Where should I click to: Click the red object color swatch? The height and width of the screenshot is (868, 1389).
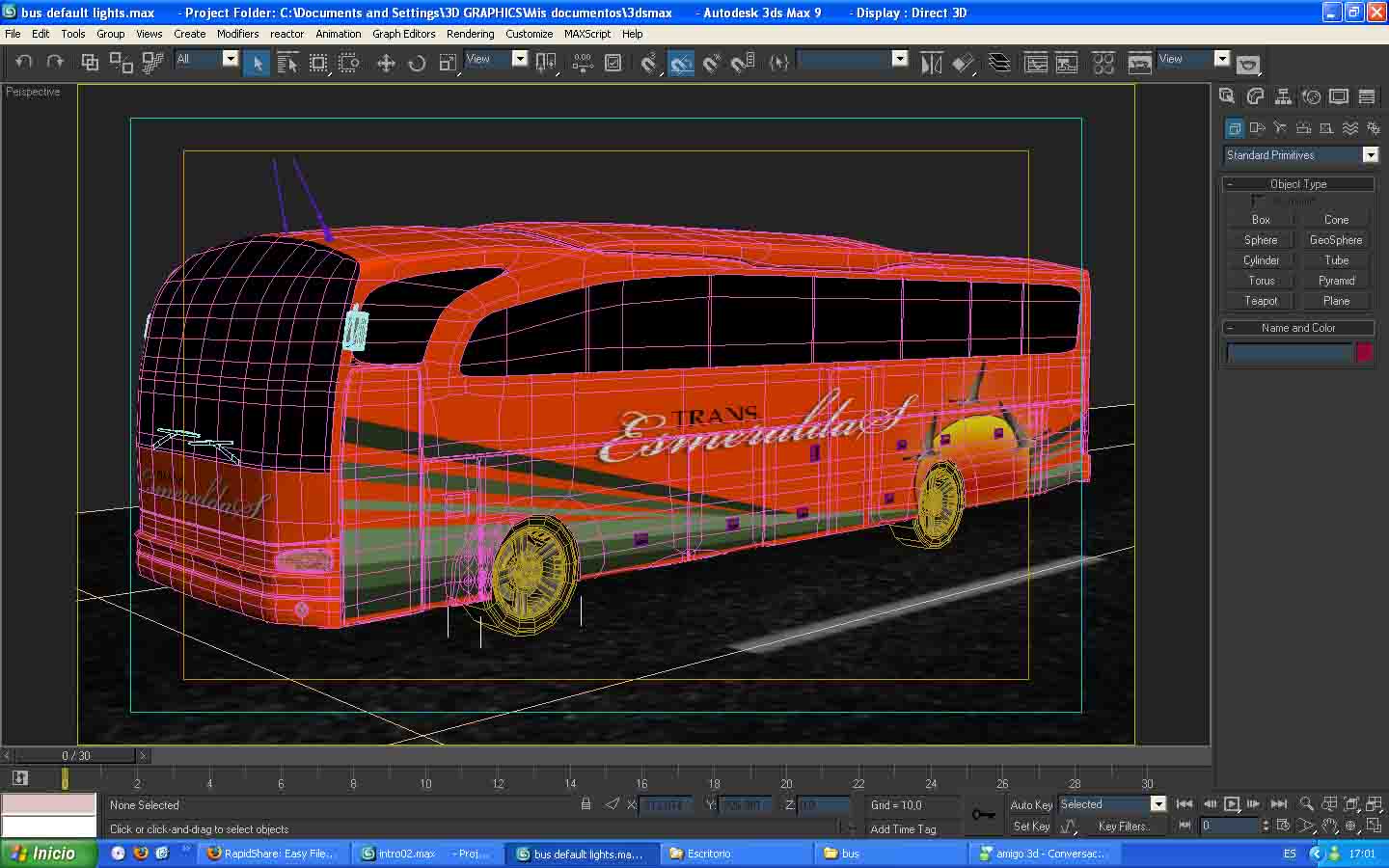pyautogui.click(x=1364, y=353)
